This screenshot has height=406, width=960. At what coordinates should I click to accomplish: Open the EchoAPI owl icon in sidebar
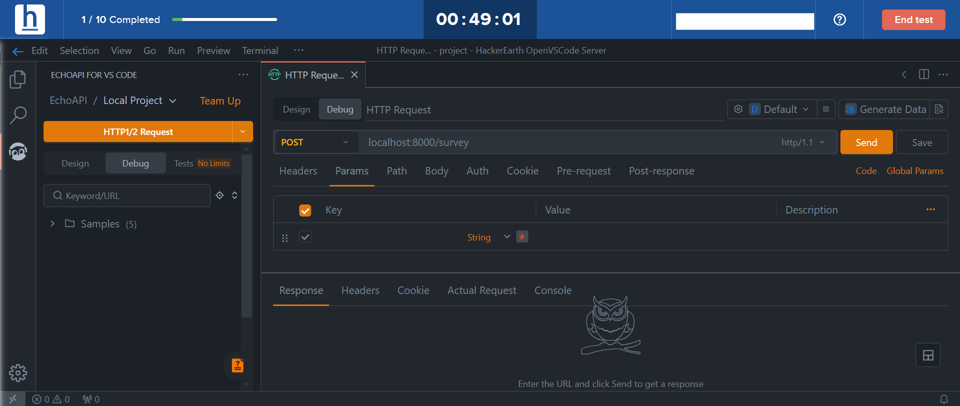(17, 152)
